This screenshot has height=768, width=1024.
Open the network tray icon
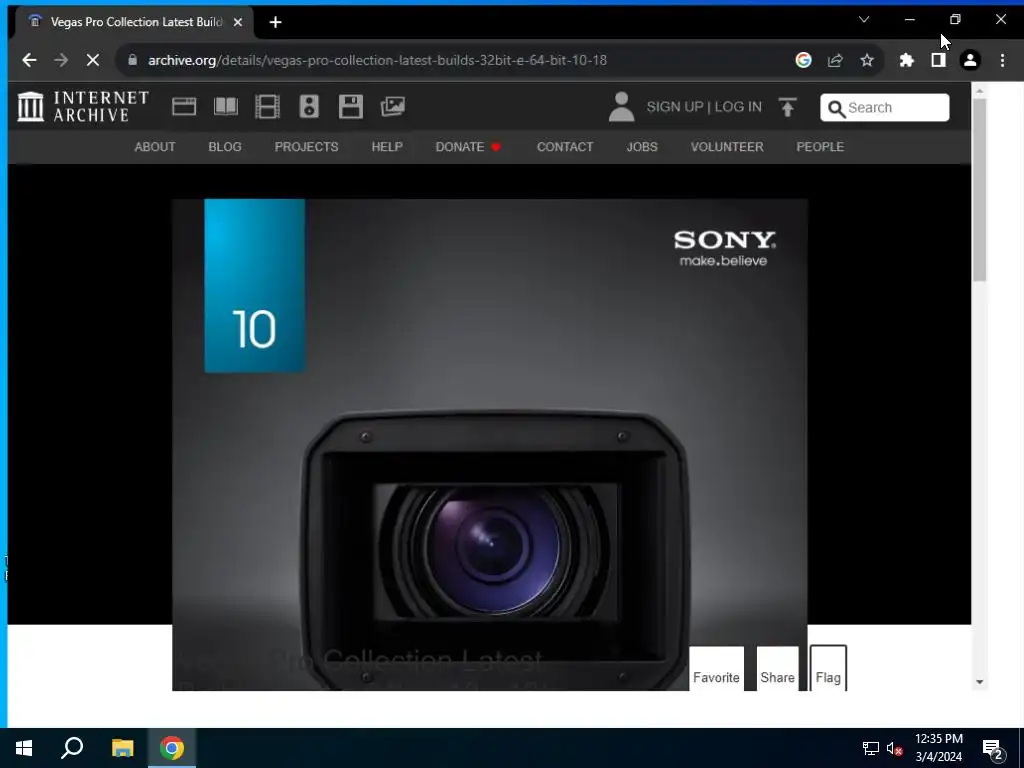coord(871,748)
